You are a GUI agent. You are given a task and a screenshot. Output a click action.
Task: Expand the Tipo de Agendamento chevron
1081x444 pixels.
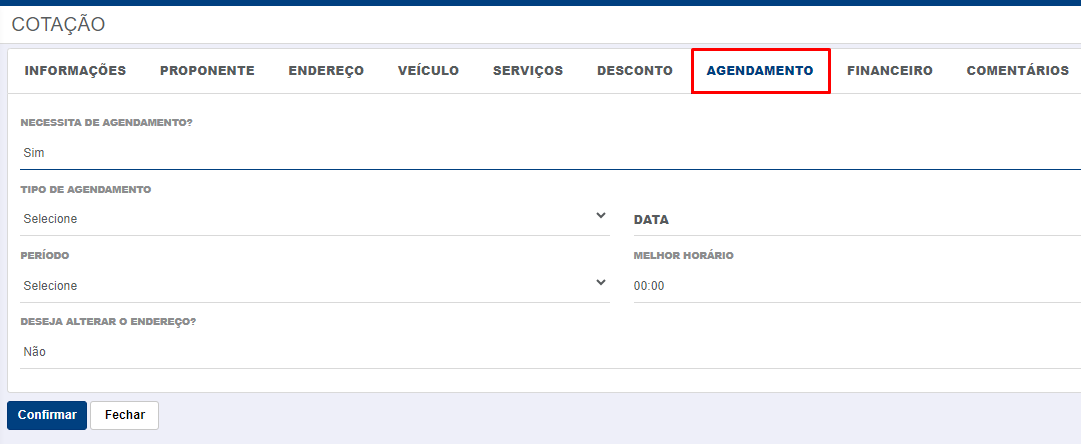pyautogui.click(x=600, y=216)
